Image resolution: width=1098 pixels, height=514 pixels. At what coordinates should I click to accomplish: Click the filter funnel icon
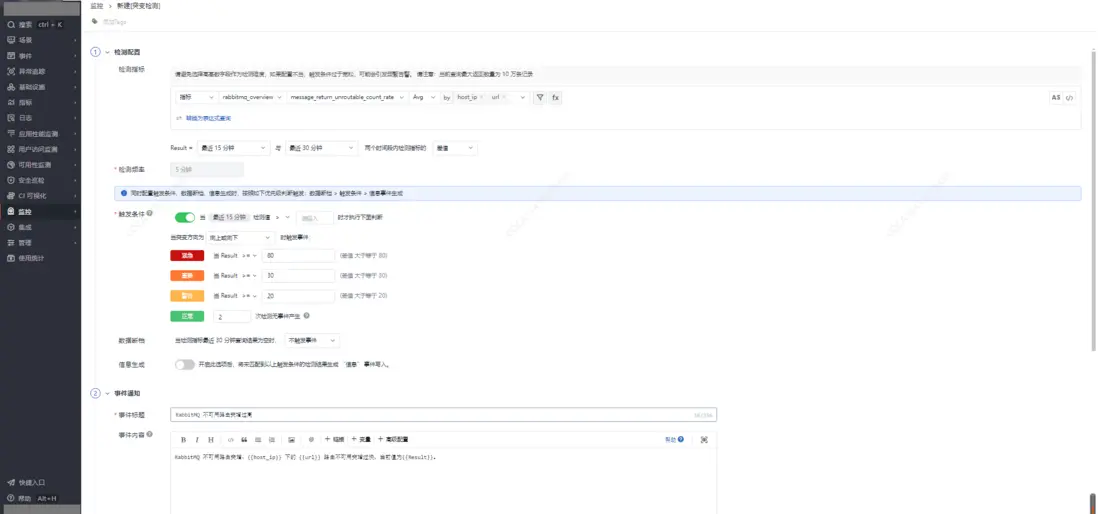click(540, 97)
